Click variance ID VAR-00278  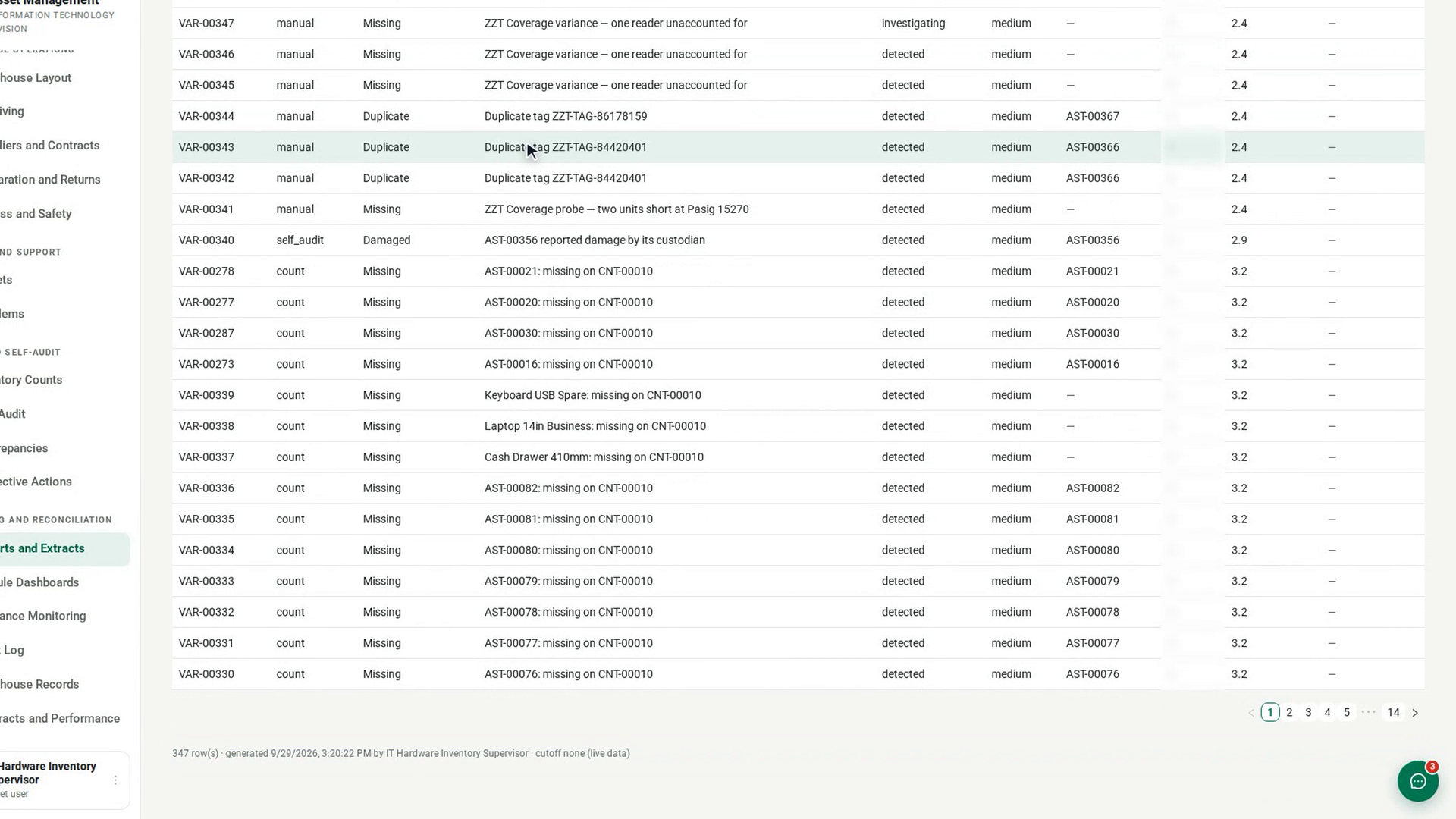click(206, 271)
